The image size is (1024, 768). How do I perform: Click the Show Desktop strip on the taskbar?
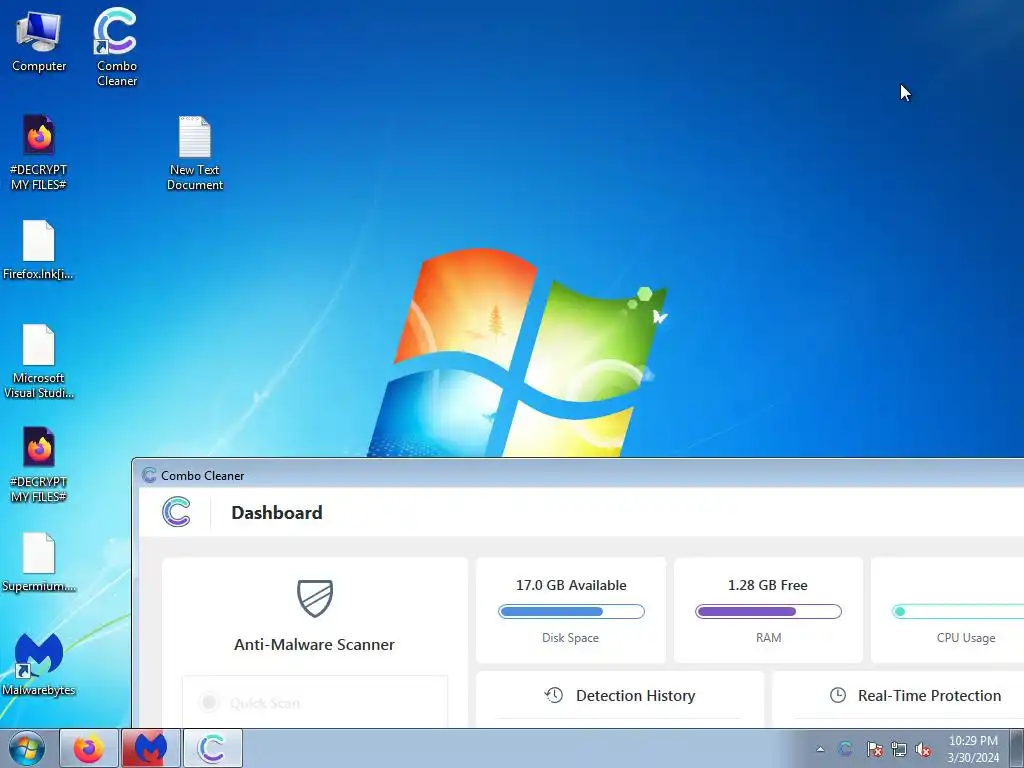coord(1017,748)
